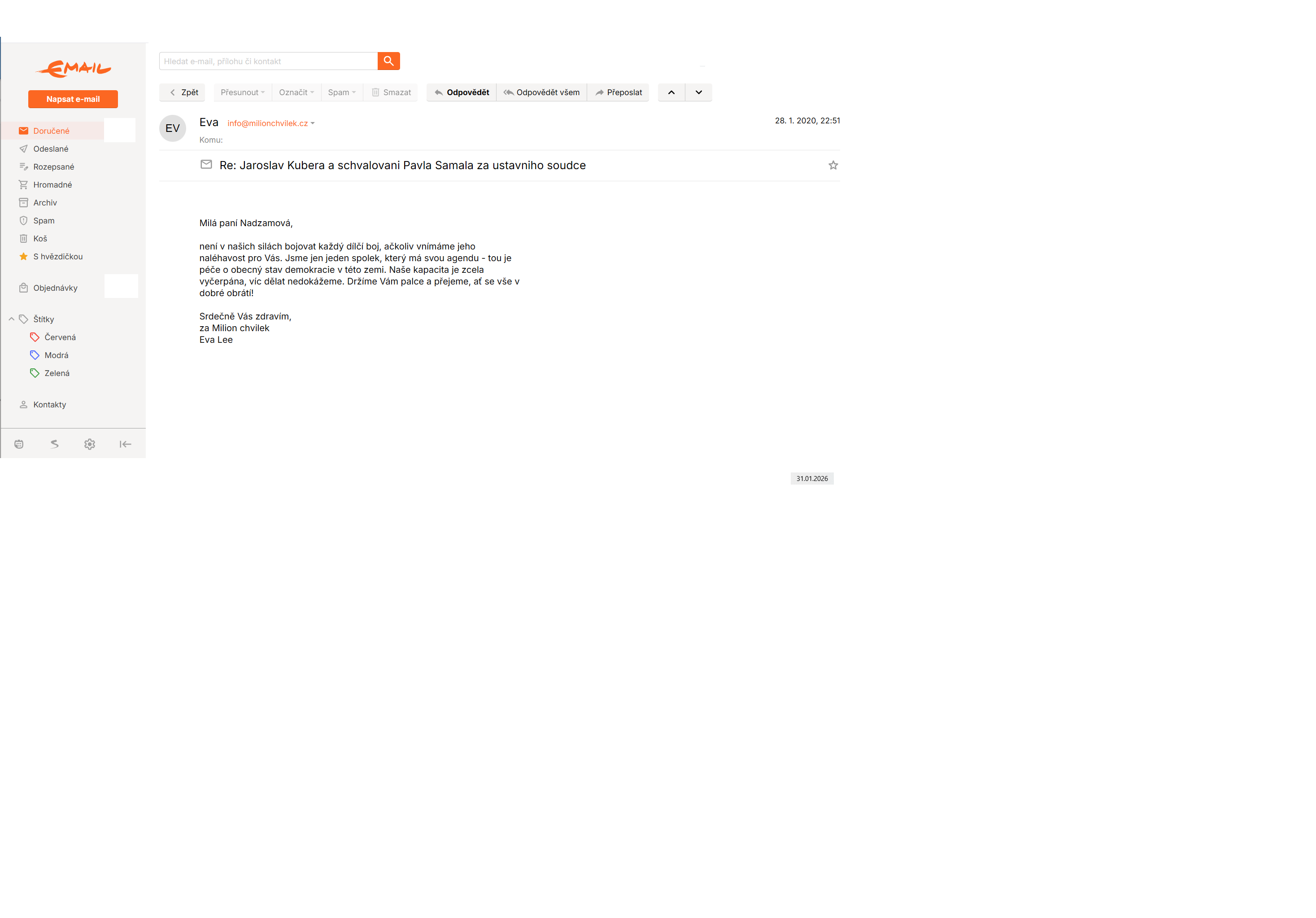The image size is (1316, 918).
Task: Toggle the read/unread envelope icon beside subject
Action: (x=206, y=165)
